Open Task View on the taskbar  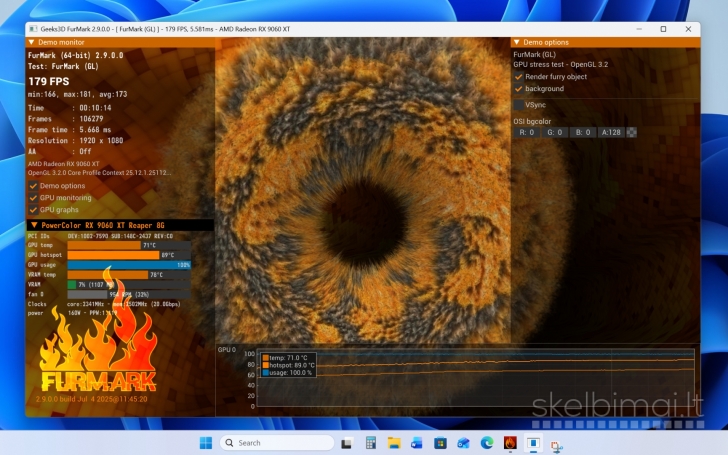[346, 442]
